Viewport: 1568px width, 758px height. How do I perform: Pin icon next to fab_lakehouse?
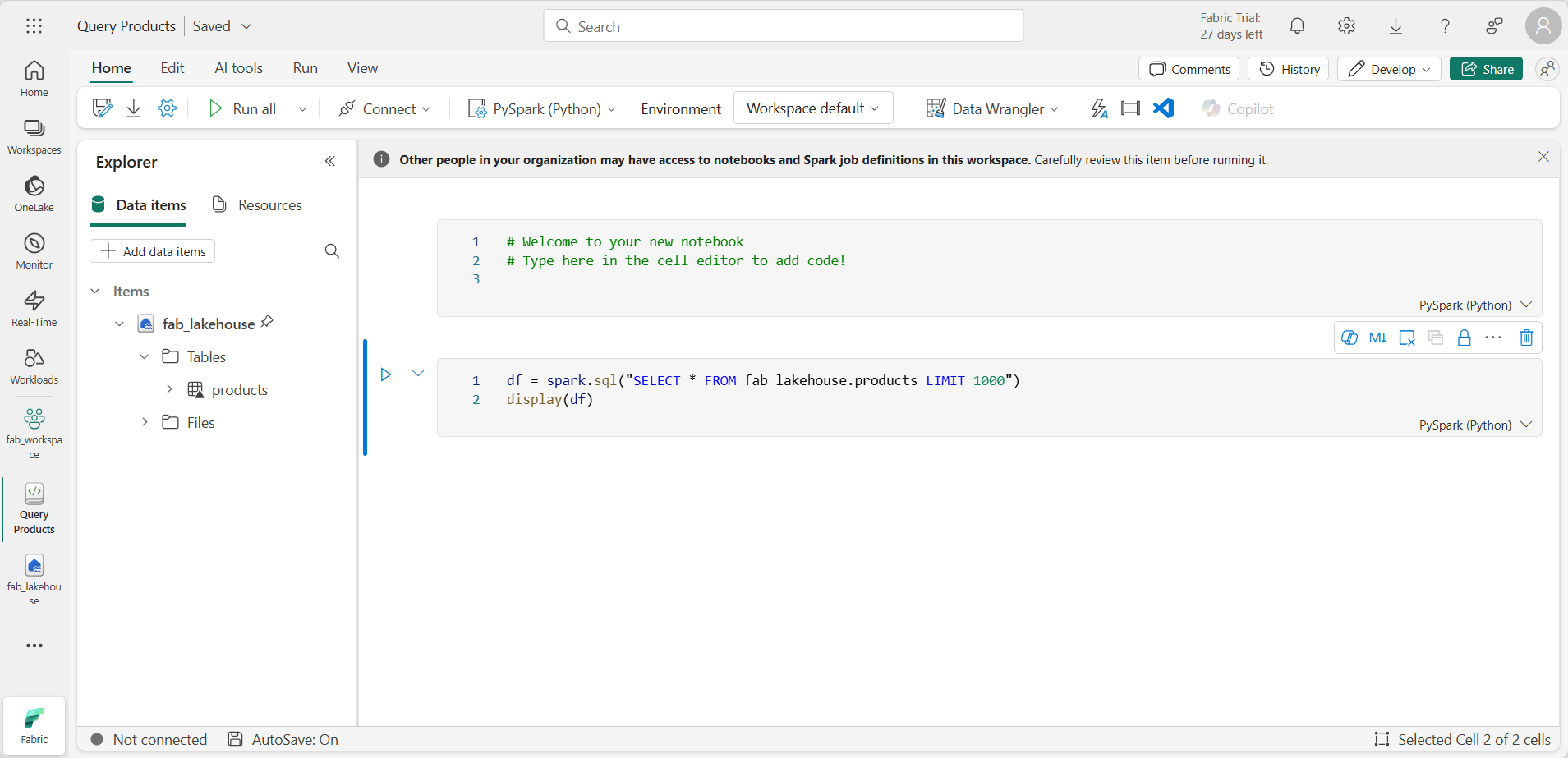267,323
